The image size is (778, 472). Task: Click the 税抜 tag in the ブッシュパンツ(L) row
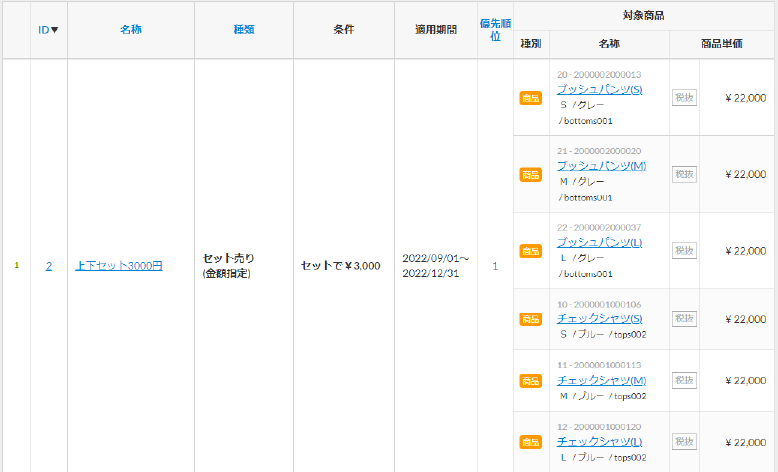(684, 251)
